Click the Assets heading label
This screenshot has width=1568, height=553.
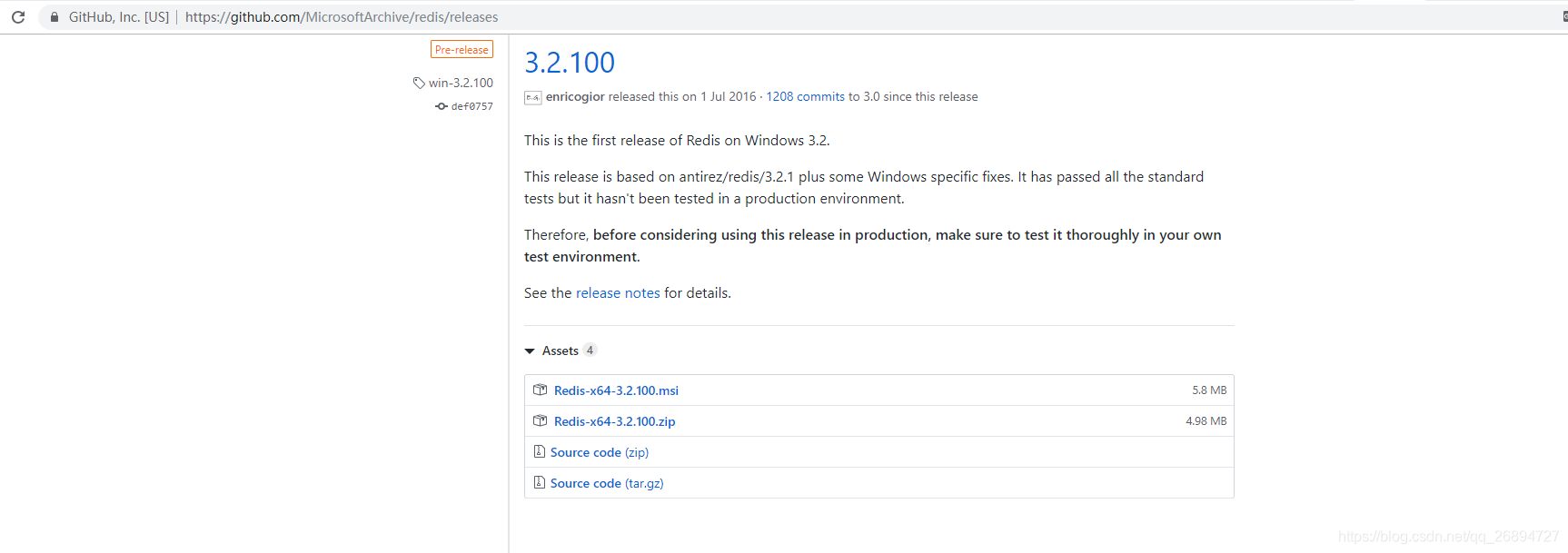(561, 351)
